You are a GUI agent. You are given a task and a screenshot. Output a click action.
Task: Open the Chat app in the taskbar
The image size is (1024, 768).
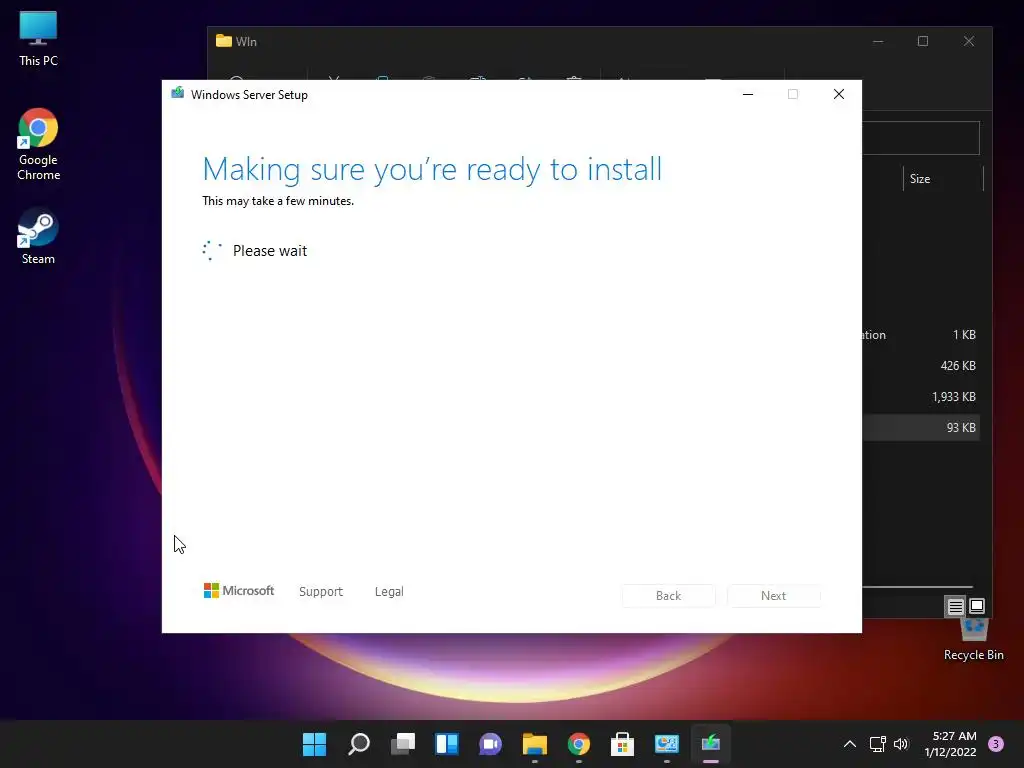tap(490, 744)
